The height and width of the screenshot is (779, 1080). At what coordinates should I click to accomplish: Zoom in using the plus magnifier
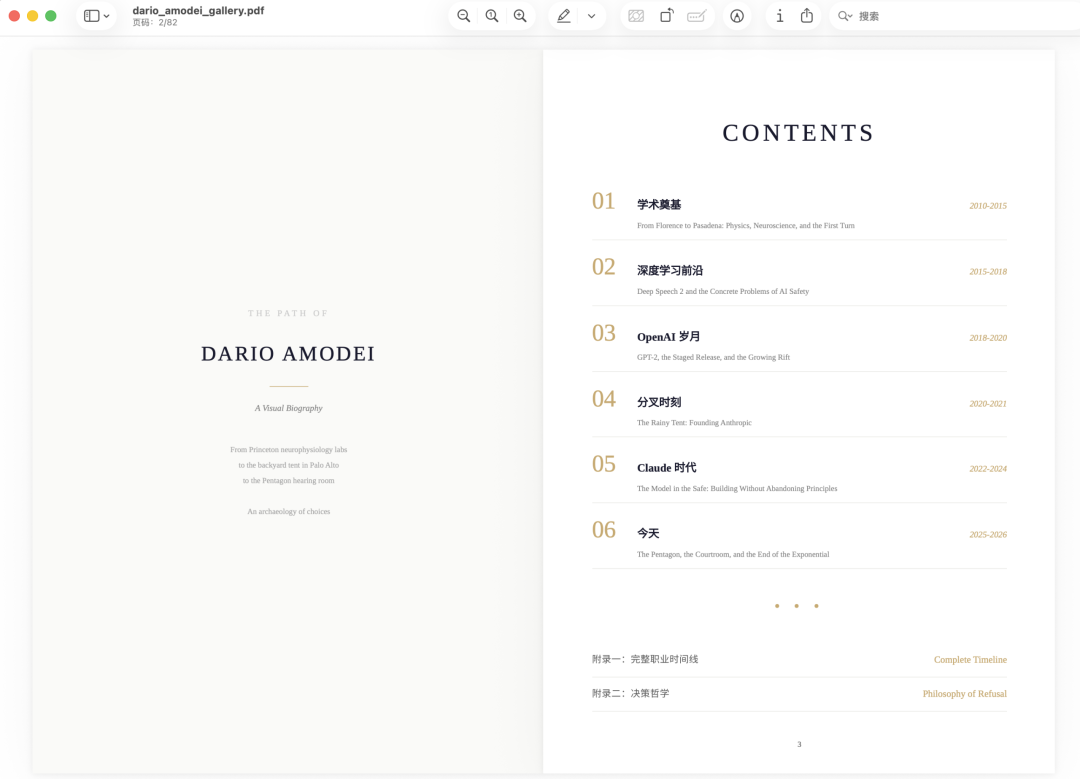(x=520, y=16)
